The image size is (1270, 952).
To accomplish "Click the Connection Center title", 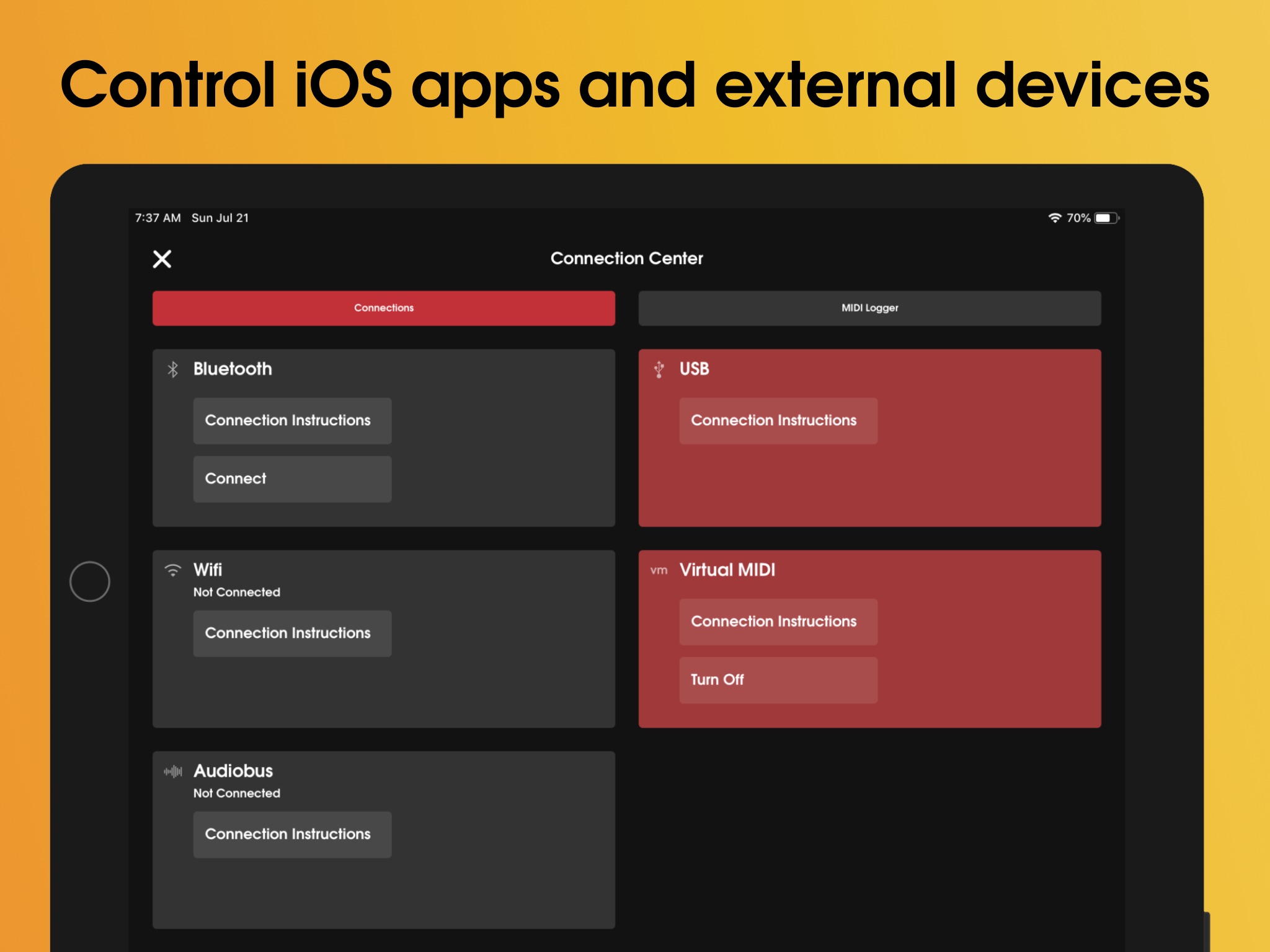I will [x=626, y=258].
